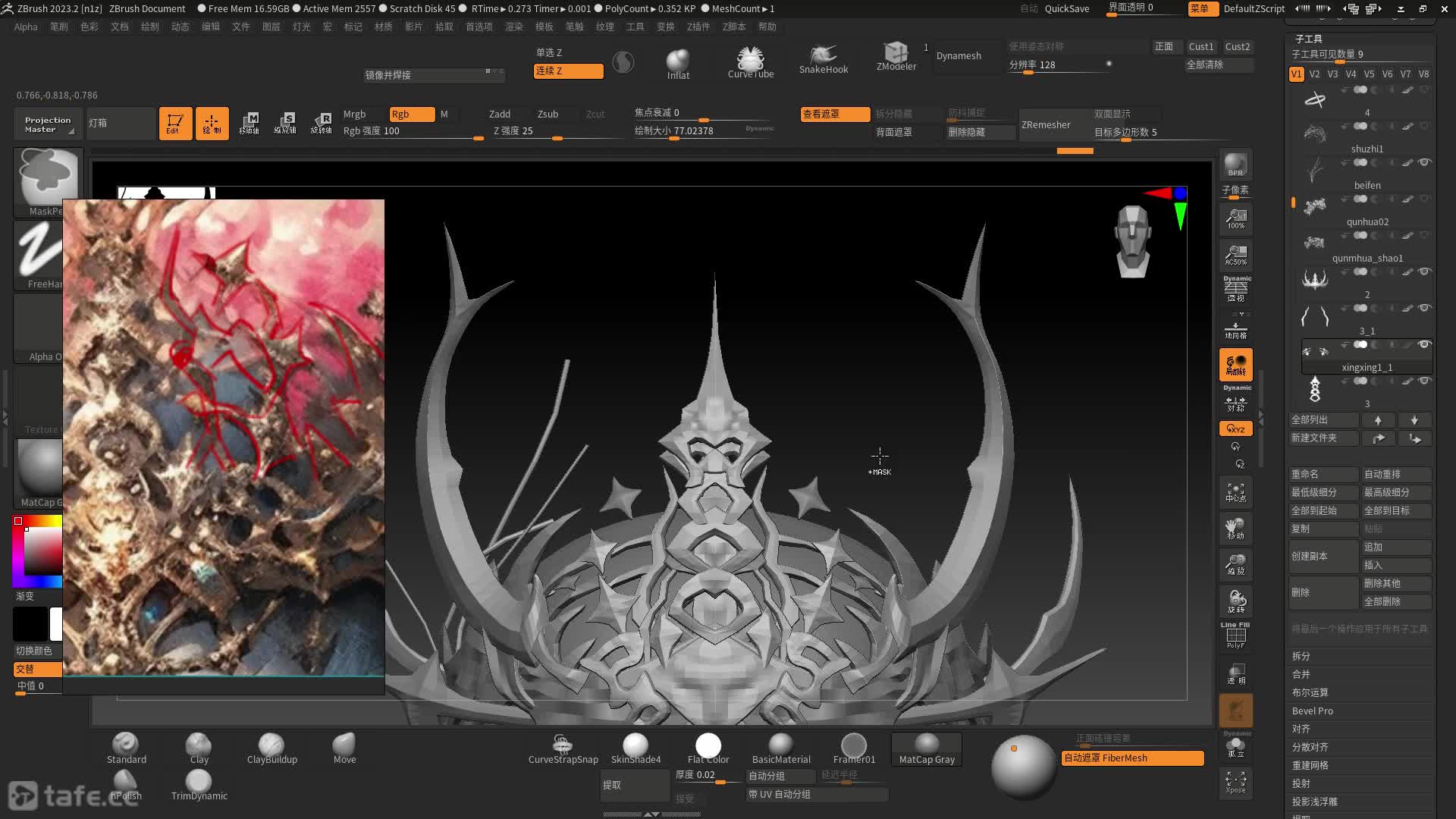Open the 帮助 help menu
This screenshot has height=819, width=1456.
click(767, 27)
